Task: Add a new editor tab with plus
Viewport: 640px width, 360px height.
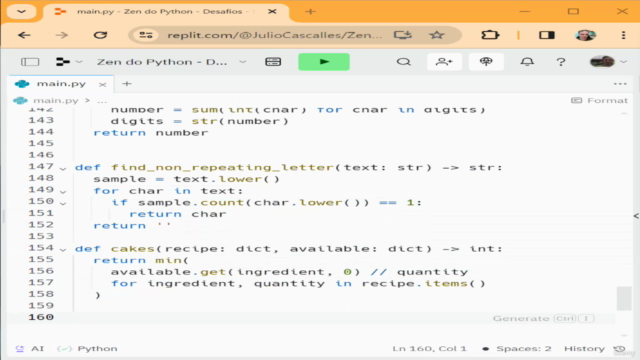Action: pyautogui.click(x=127, y=84)
